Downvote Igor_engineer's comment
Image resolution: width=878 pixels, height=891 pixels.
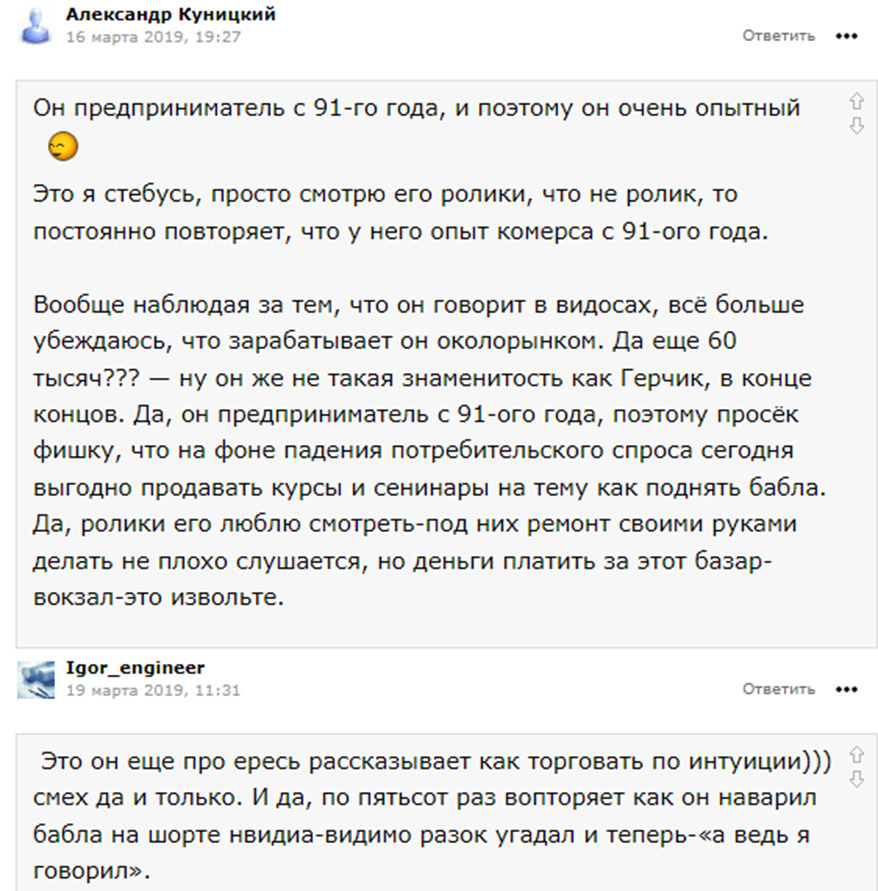(x=856, y=778)
